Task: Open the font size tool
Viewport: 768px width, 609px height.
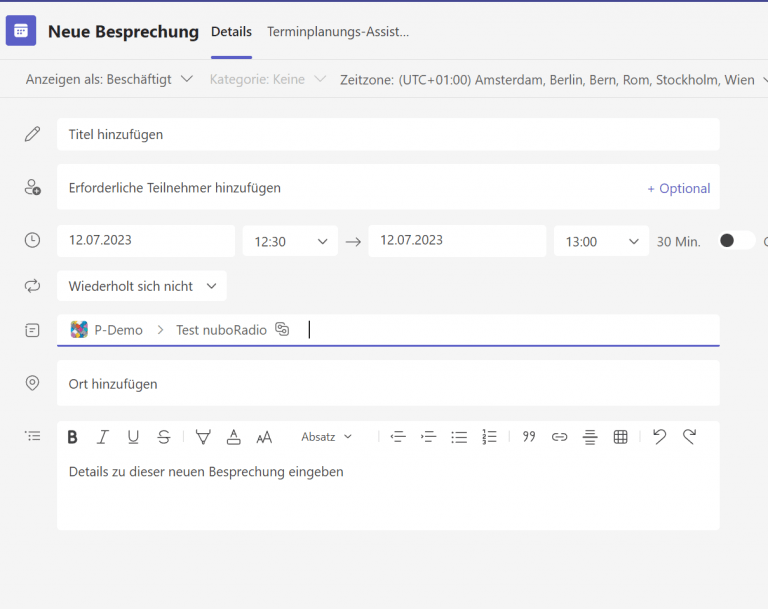Action: click(x=264, y=437)
